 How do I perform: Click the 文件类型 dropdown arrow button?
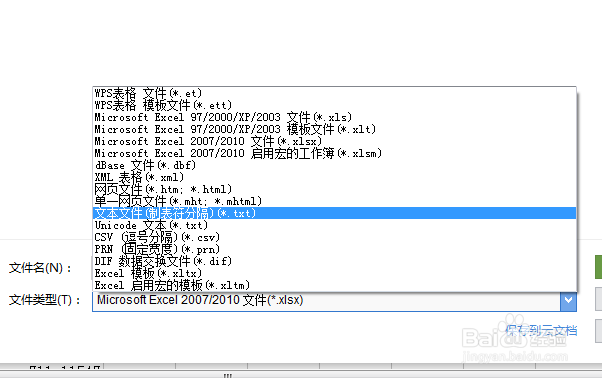568,300
